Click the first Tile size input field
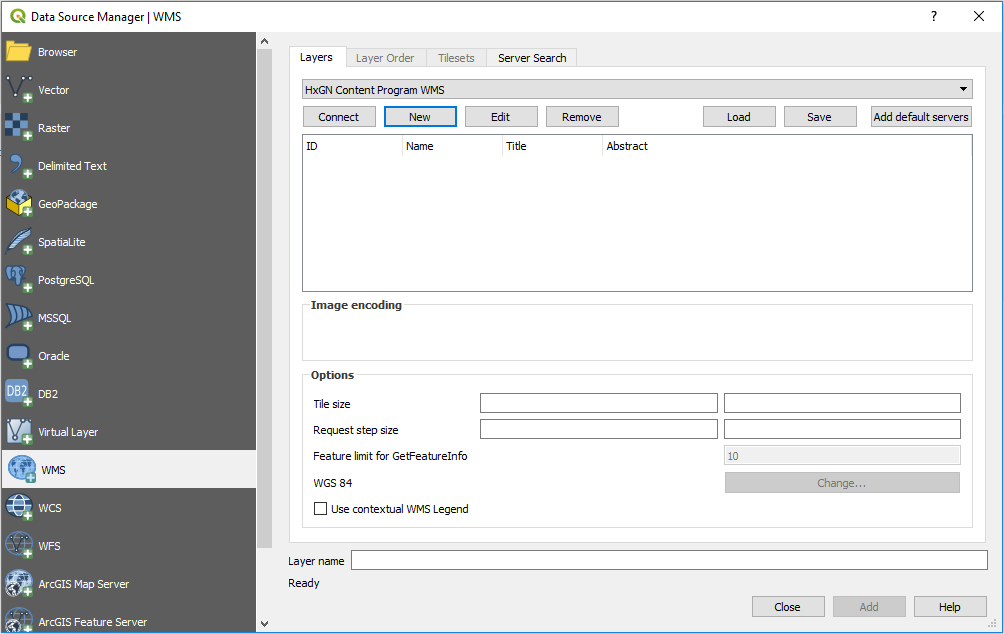 [x=598, y=404]
